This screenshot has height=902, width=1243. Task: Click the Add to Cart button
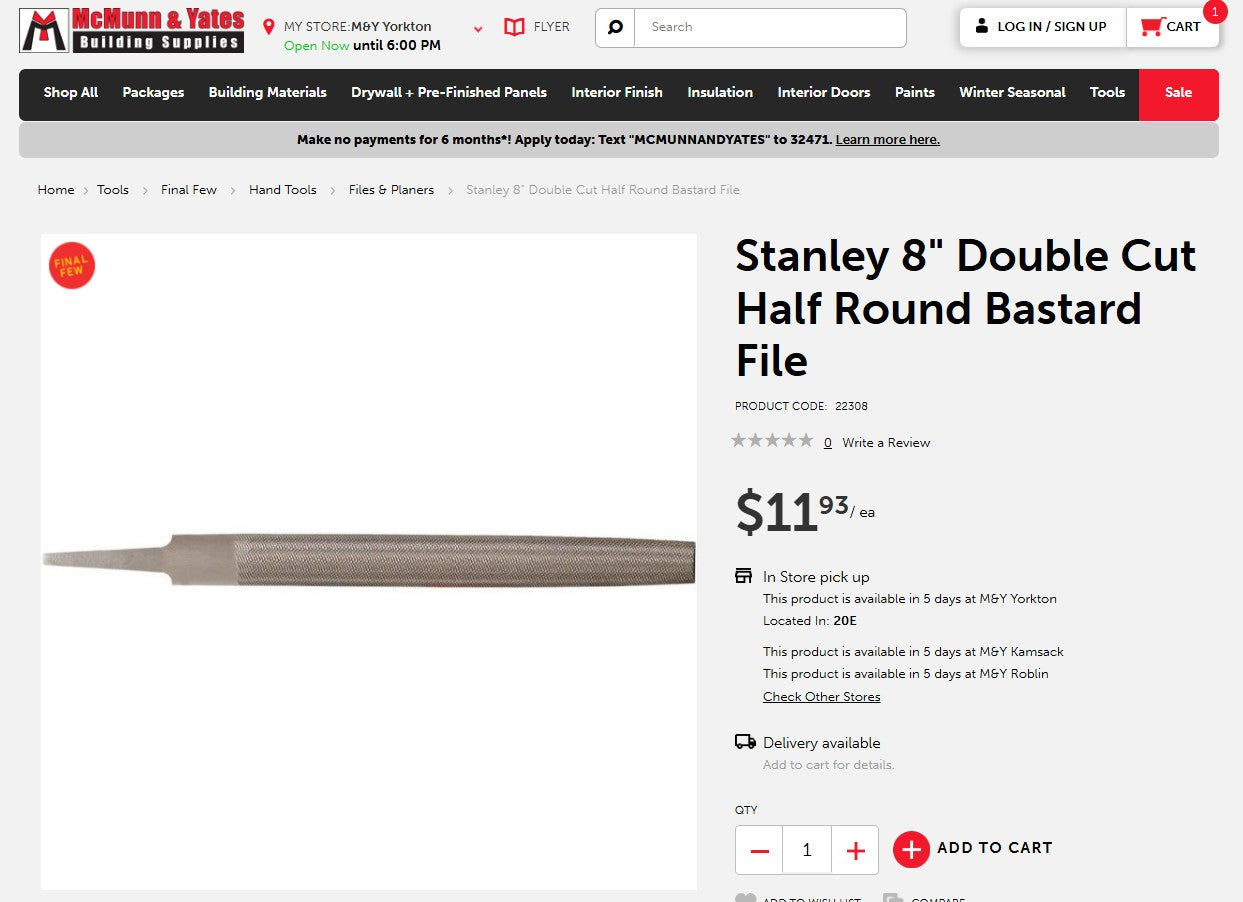click(972, 849)
